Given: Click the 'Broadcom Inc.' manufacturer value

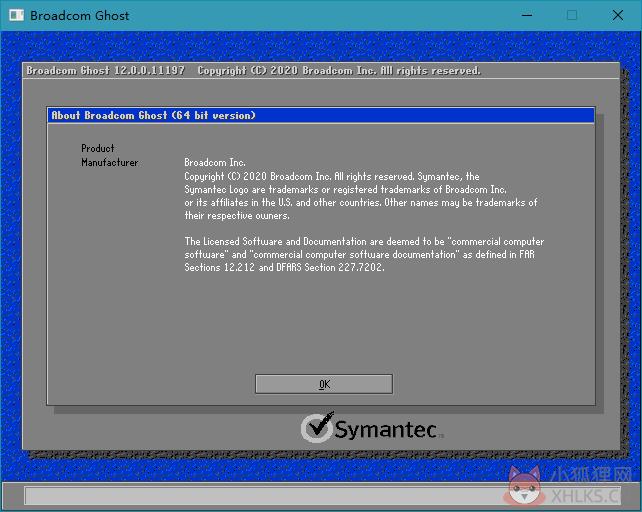Looking at the screenshot, I should 215,163.
